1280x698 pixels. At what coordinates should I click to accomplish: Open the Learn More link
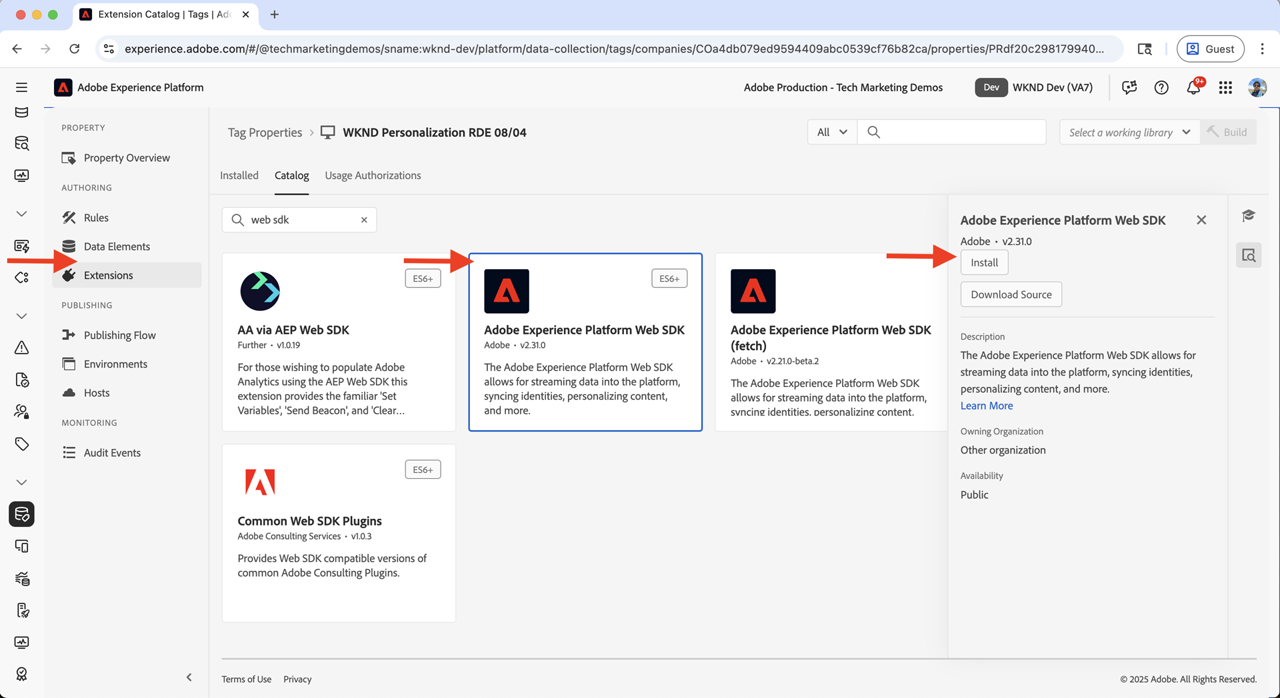click(x=986, y=406)
